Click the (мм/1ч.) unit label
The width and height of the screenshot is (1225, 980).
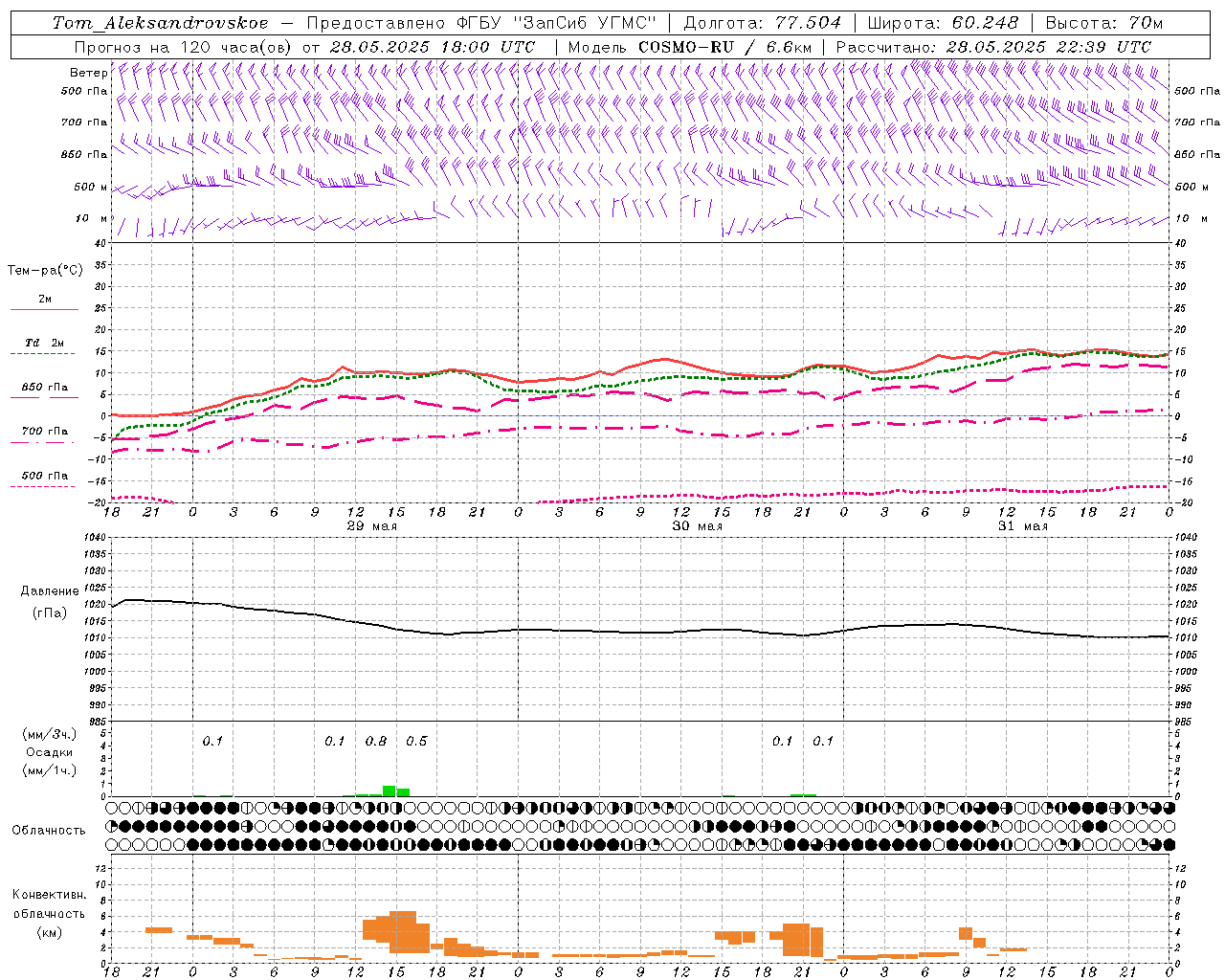point(49,770)
